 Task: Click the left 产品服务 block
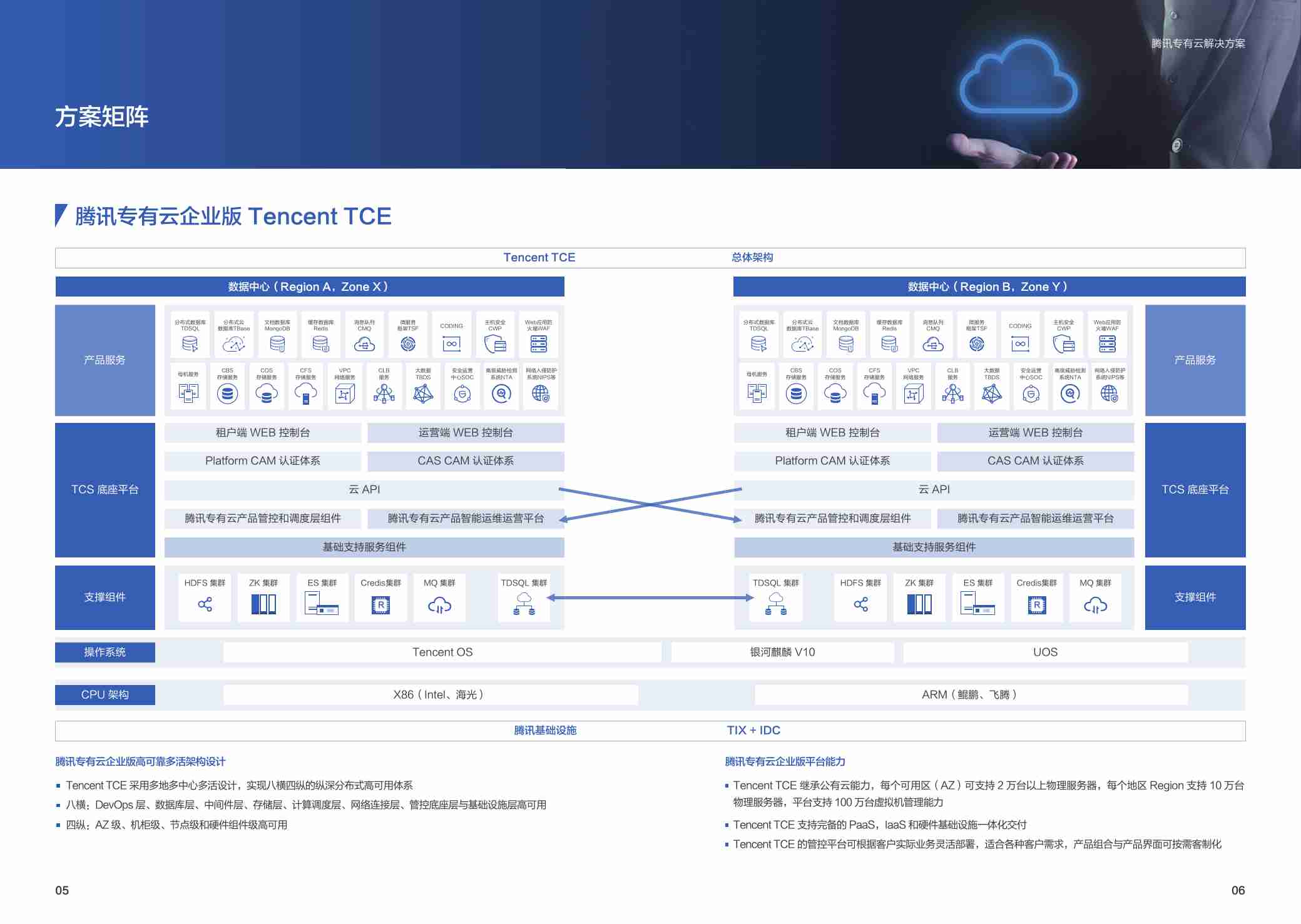(105, 360)
